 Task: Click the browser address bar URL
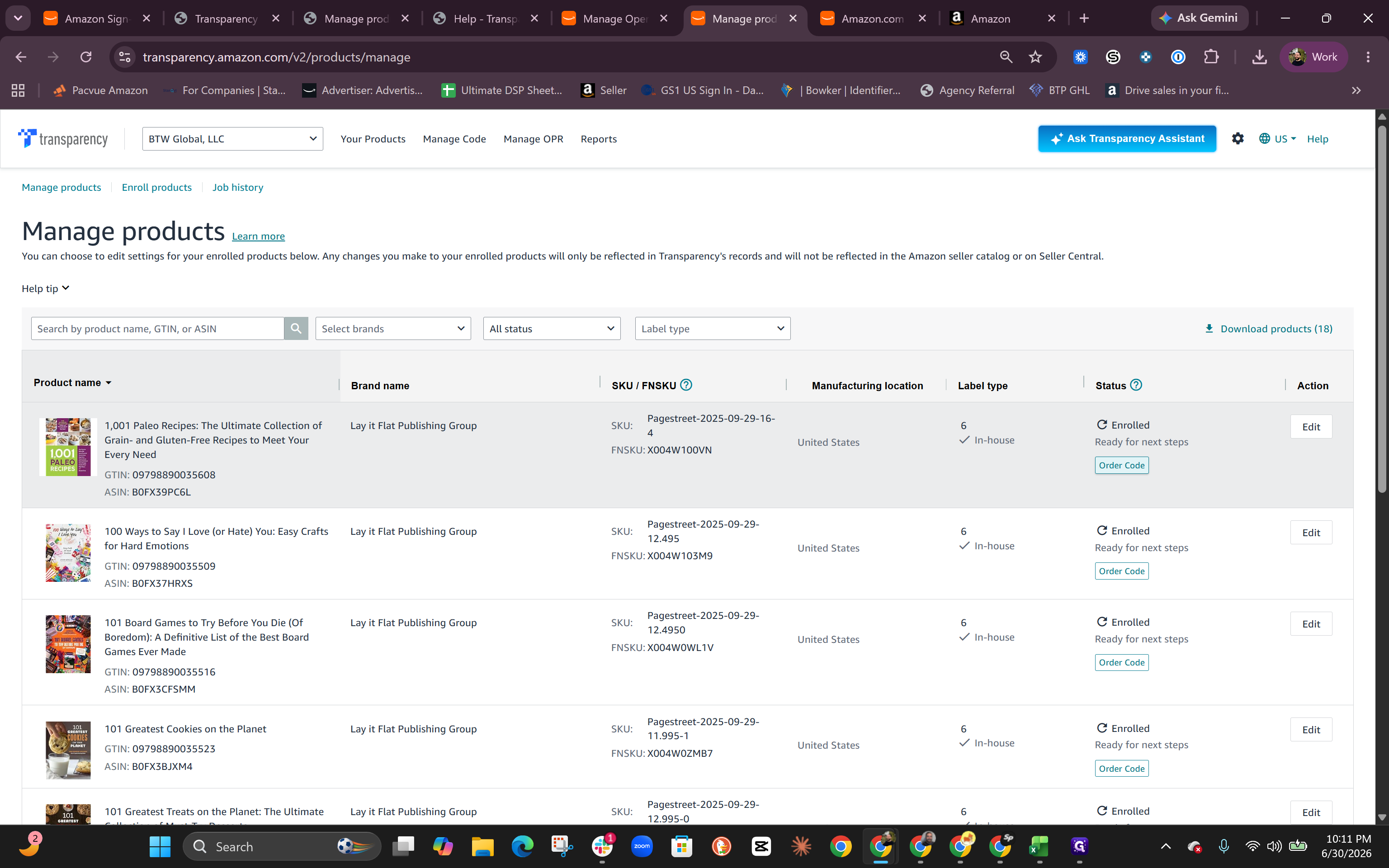277,57
